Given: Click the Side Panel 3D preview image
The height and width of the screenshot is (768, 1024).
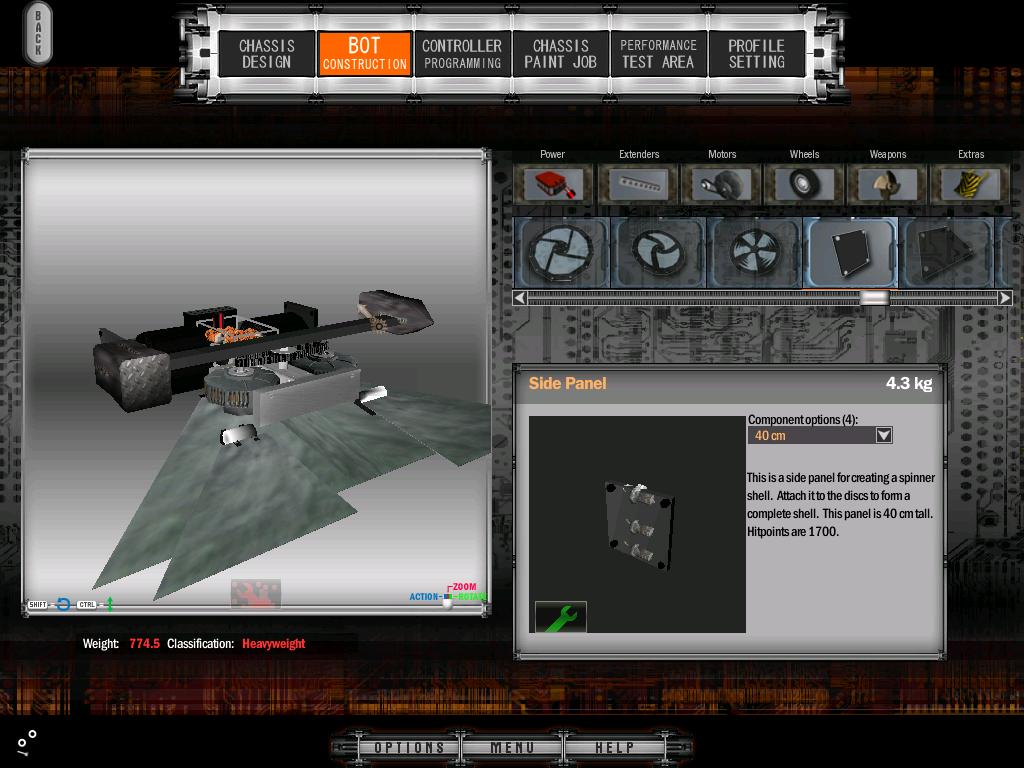Looking at the screenshot, I should [637, 524].
